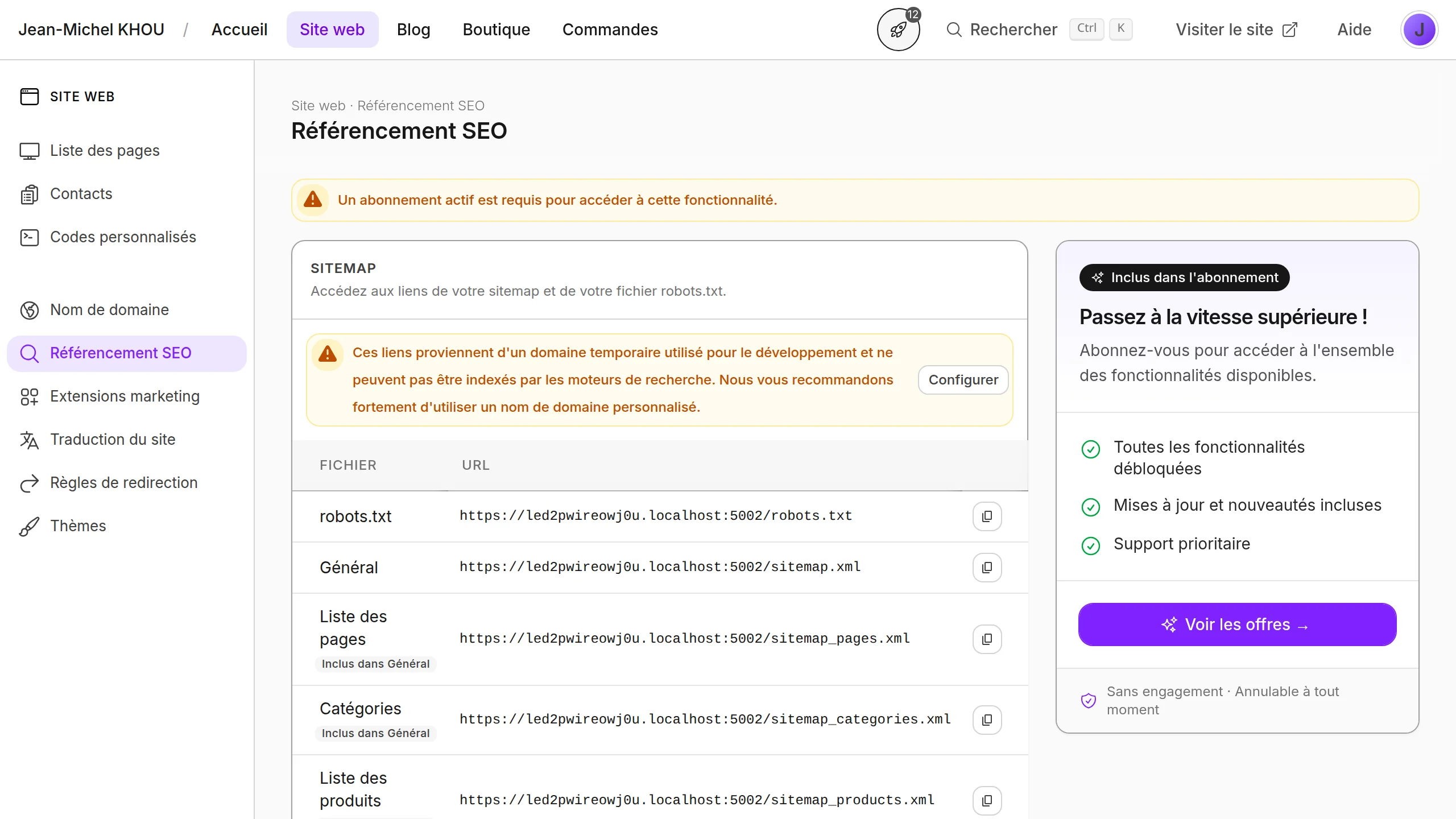Image resolution: width=1456 pixels, height=819 pixels.
Task: Open the user avatar J menu
Action: [x=1419, y=30]
